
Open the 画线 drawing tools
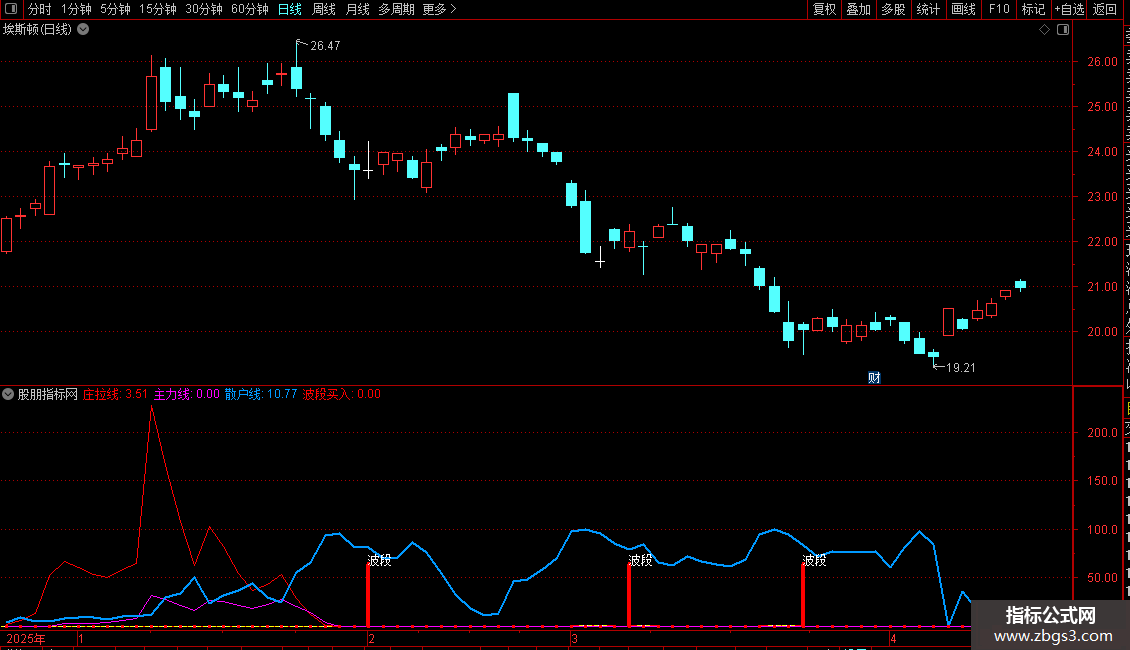964,9
